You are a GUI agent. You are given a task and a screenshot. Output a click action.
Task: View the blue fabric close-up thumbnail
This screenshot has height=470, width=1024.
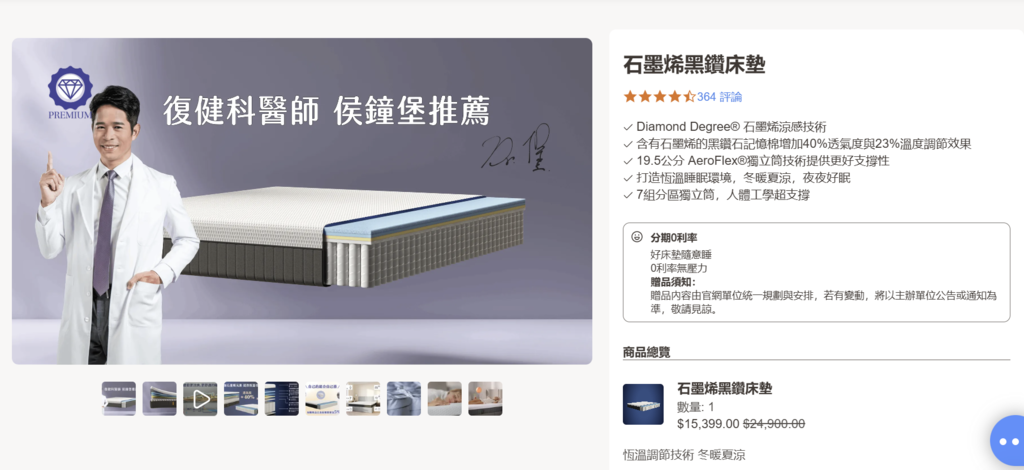(x=404, y=399)
